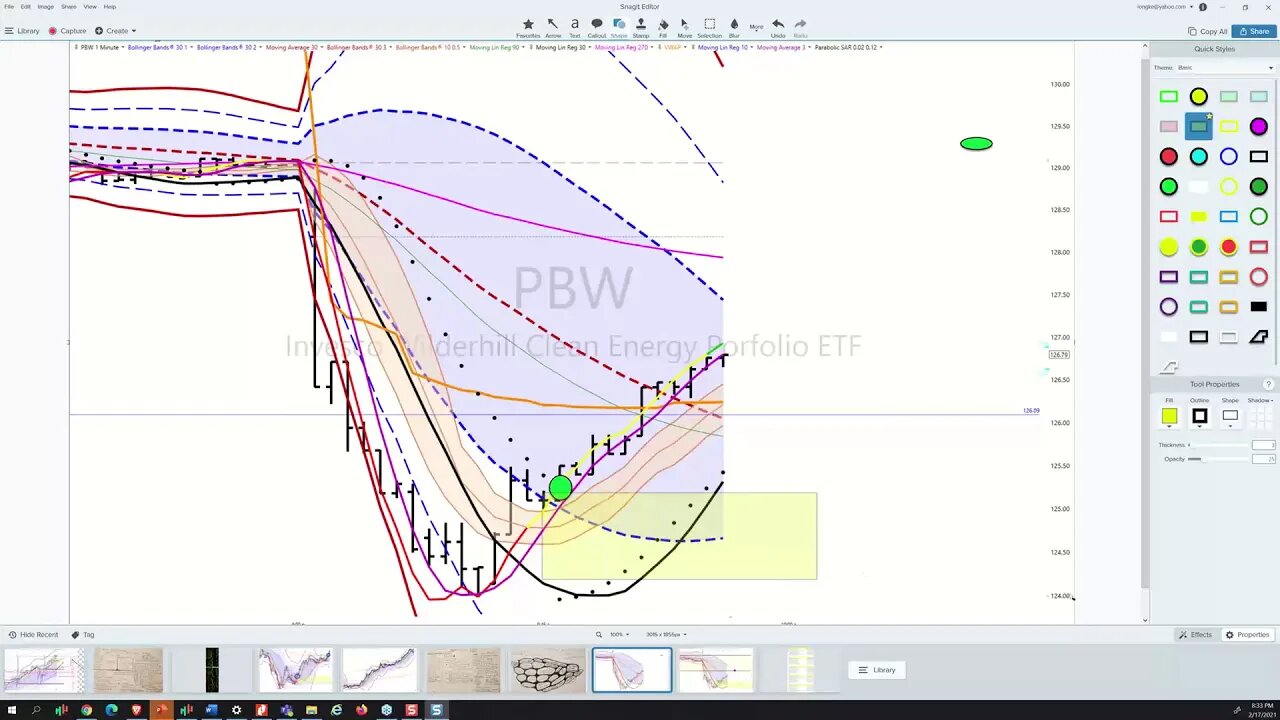Open the Tool Properties help icon
This screenshot has height=720, width=1280.
pos(1269,384)
